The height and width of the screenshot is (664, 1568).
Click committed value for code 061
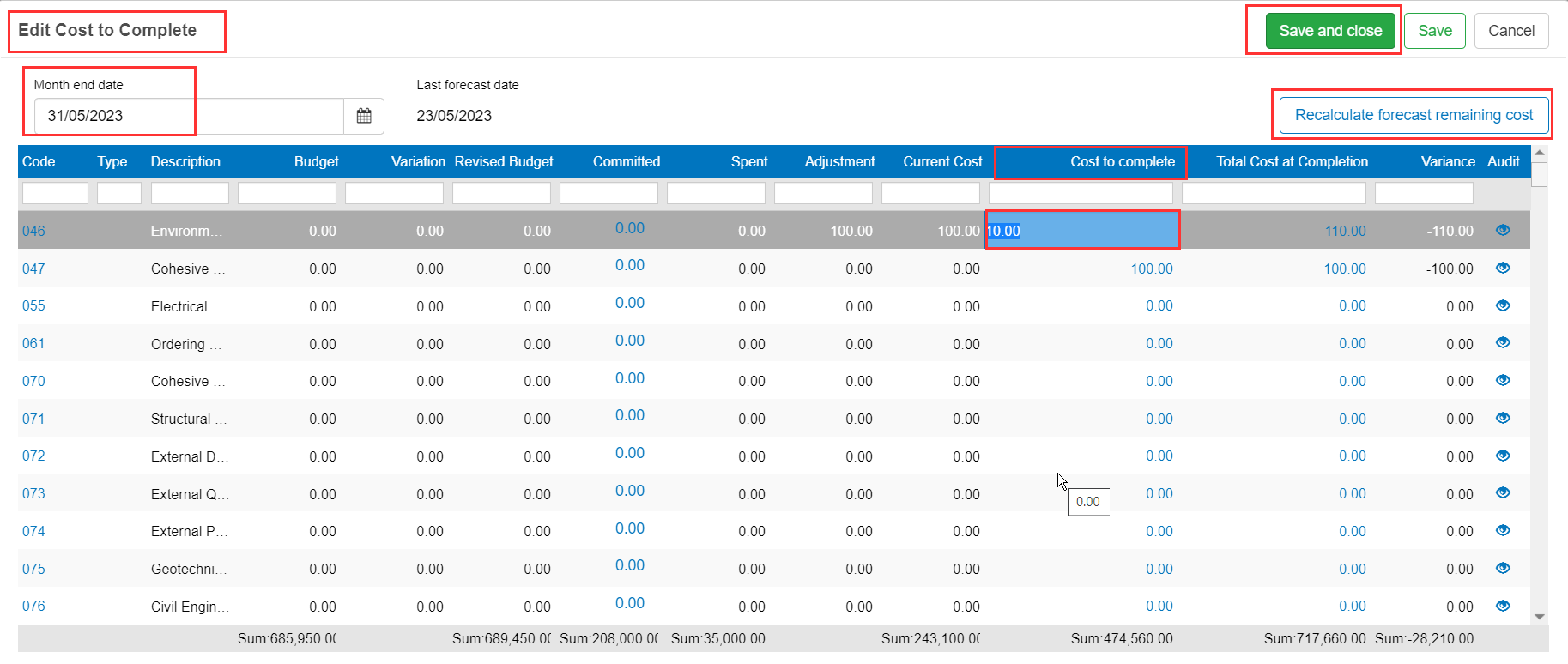[630, 341]
